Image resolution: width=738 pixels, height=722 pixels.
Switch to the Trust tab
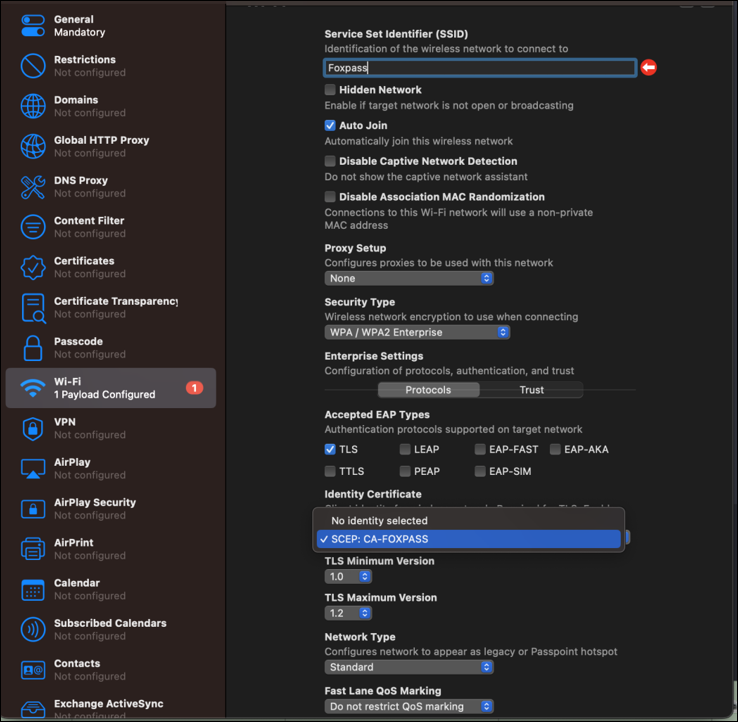pyautogui.click(x=531, y=390)
